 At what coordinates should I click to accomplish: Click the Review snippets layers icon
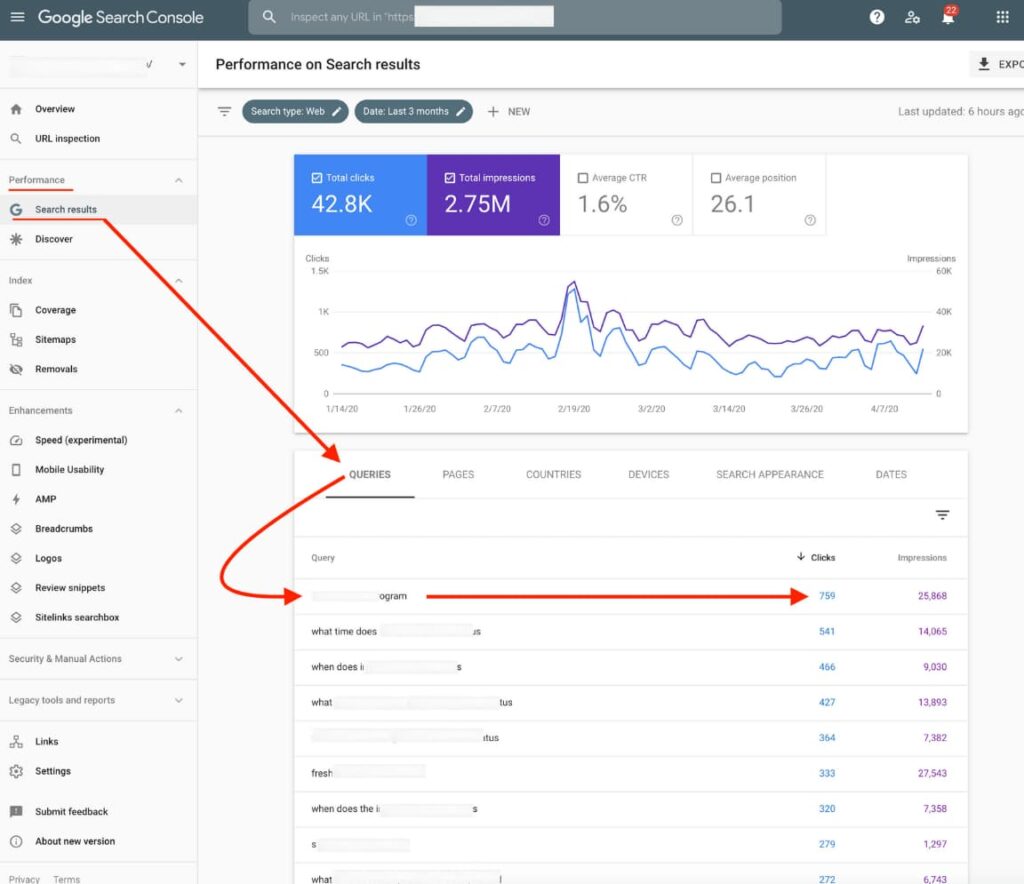tap(16, 588)
